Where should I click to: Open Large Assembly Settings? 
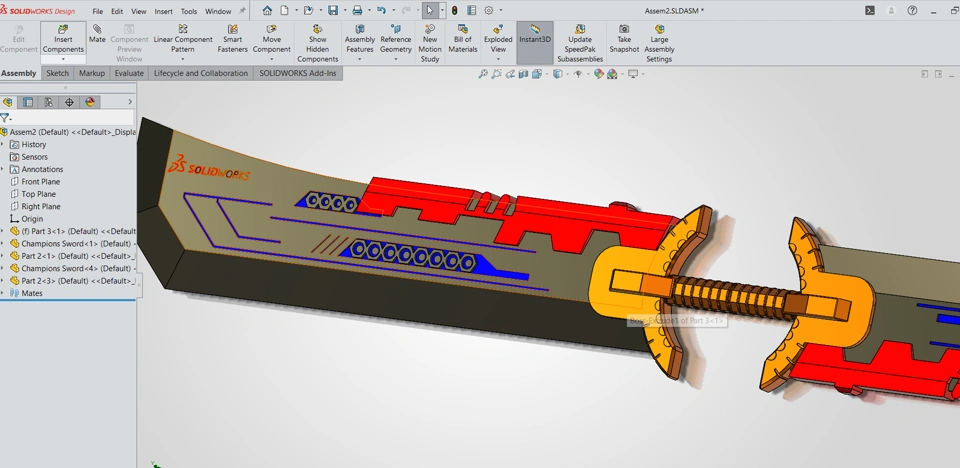pyautogui.click(x=659, y=43)
